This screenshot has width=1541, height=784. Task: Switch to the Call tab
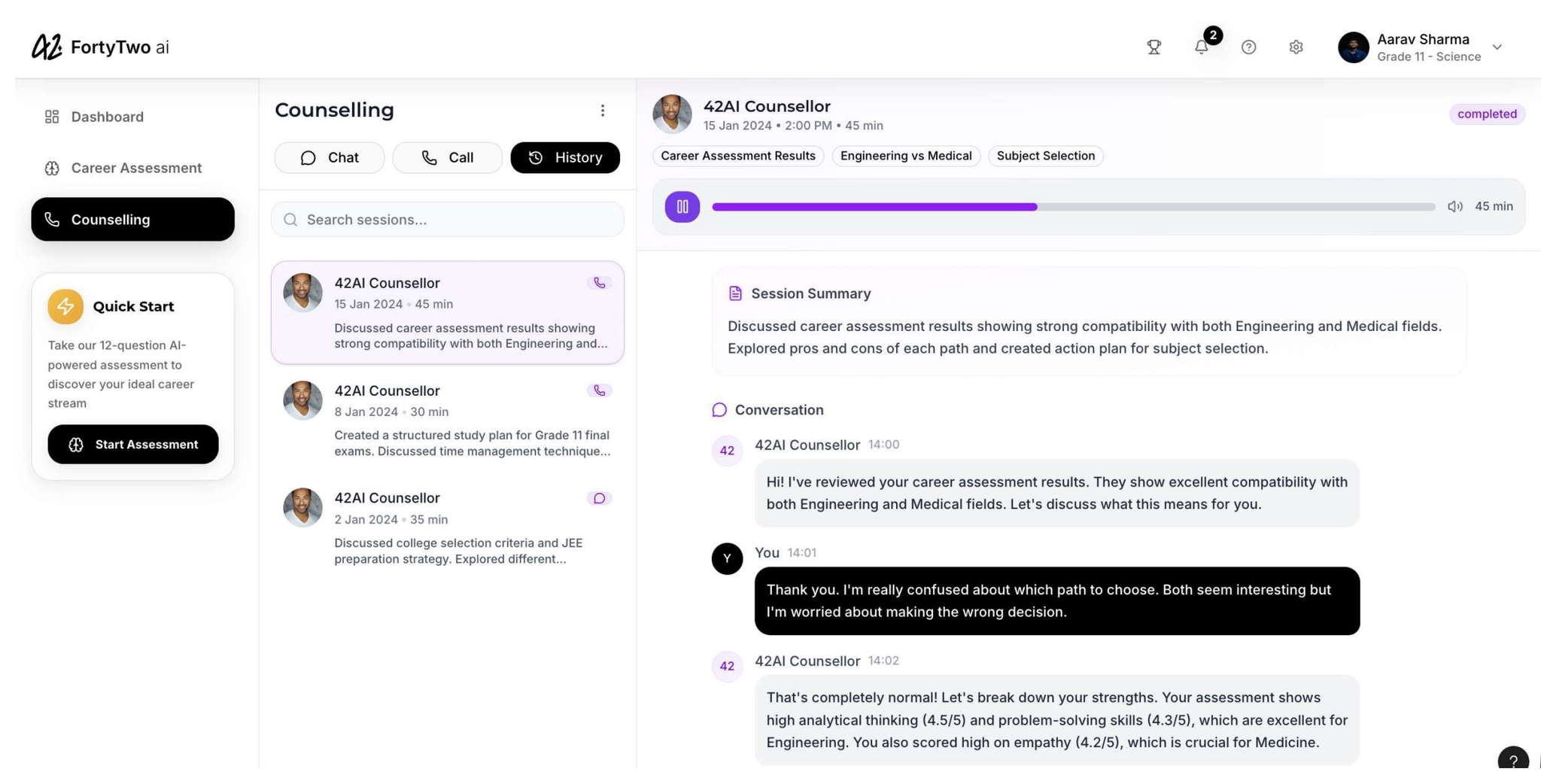(x=447, y=157)
